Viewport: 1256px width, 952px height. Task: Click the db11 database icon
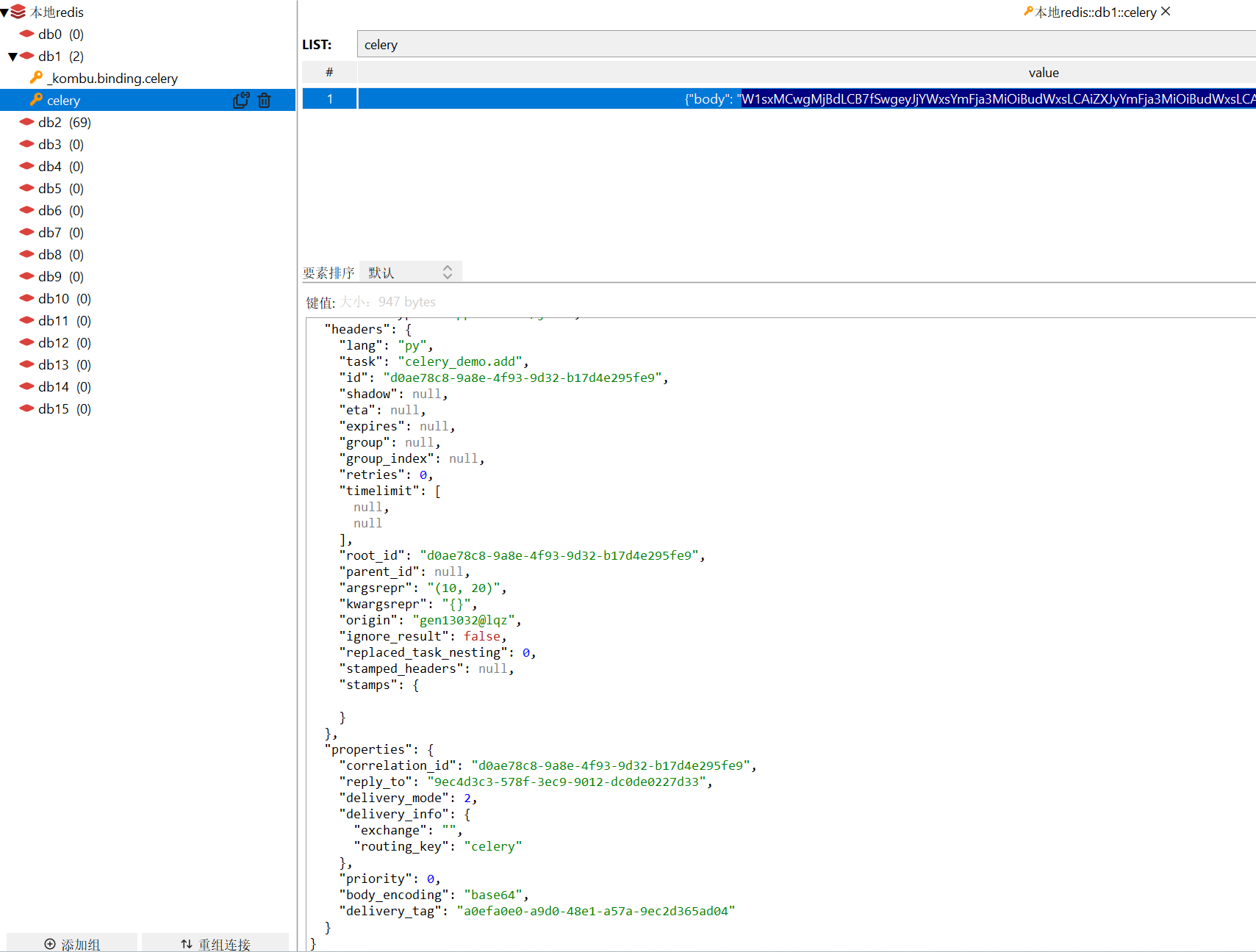coord(27,320)
